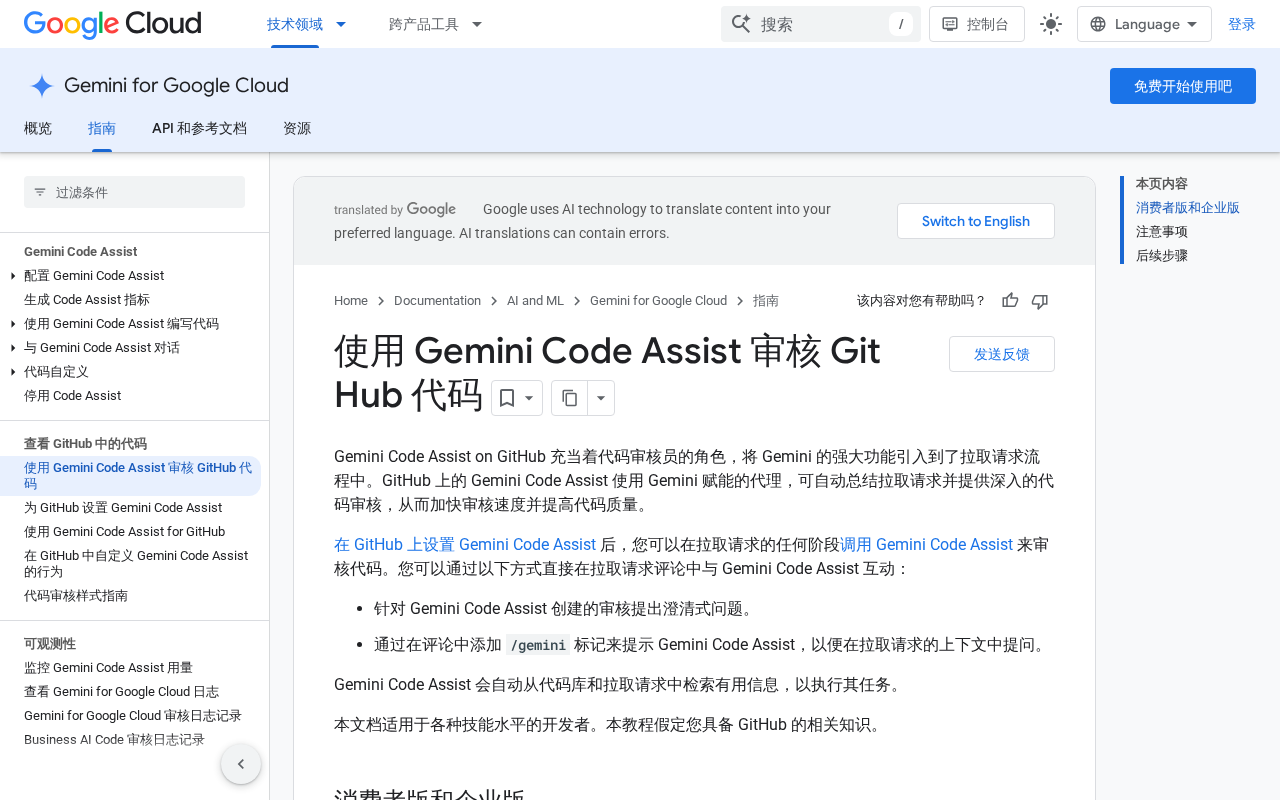Click the 本页内容 heading in right panel
1280x800 pixels.
[1162, 184]
